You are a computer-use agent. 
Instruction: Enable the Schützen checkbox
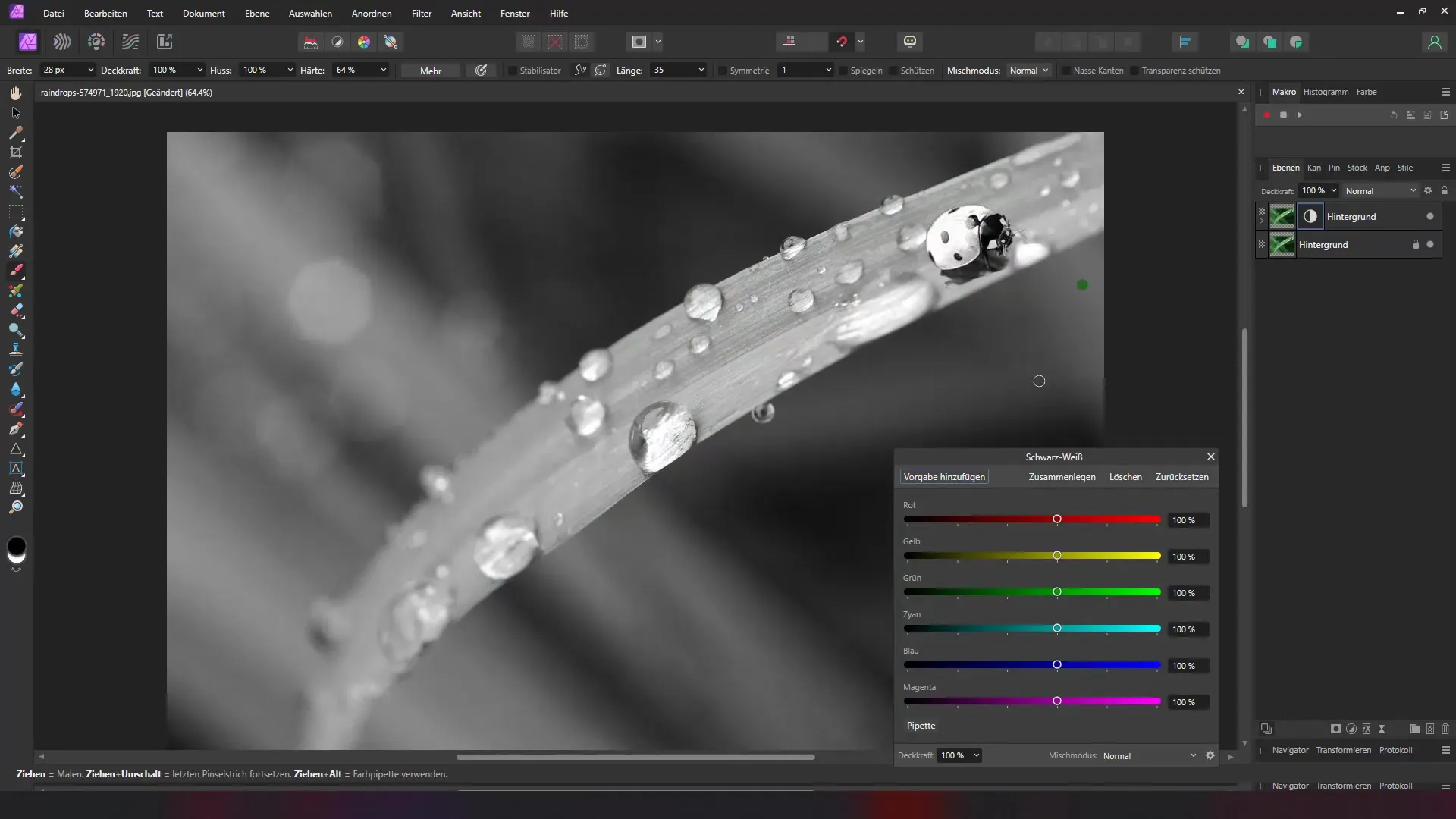(x=893, y=71)
